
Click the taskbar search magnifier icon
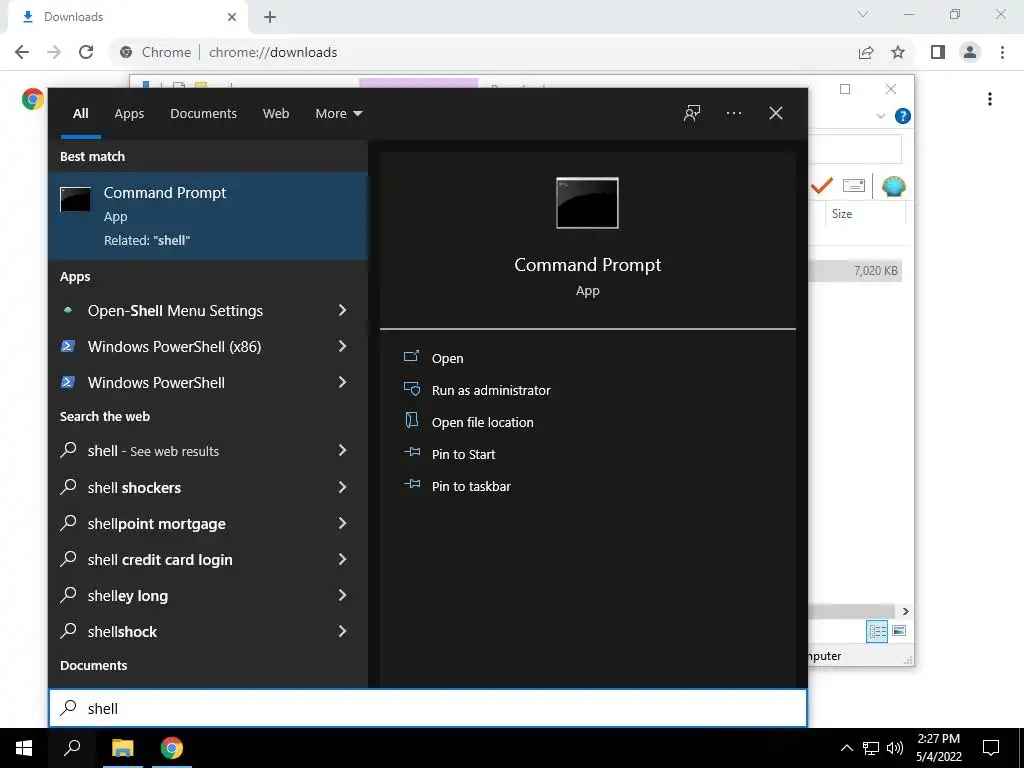[x=72, y=748]
